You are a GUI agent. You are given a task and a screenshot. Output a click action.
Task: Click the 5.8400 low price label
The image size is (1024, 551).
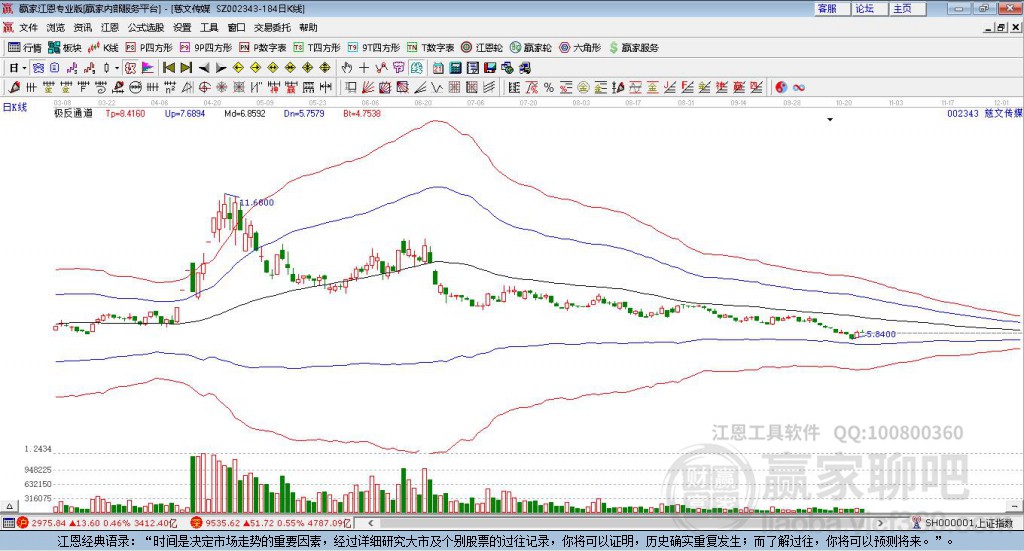[x=881, y=334]
